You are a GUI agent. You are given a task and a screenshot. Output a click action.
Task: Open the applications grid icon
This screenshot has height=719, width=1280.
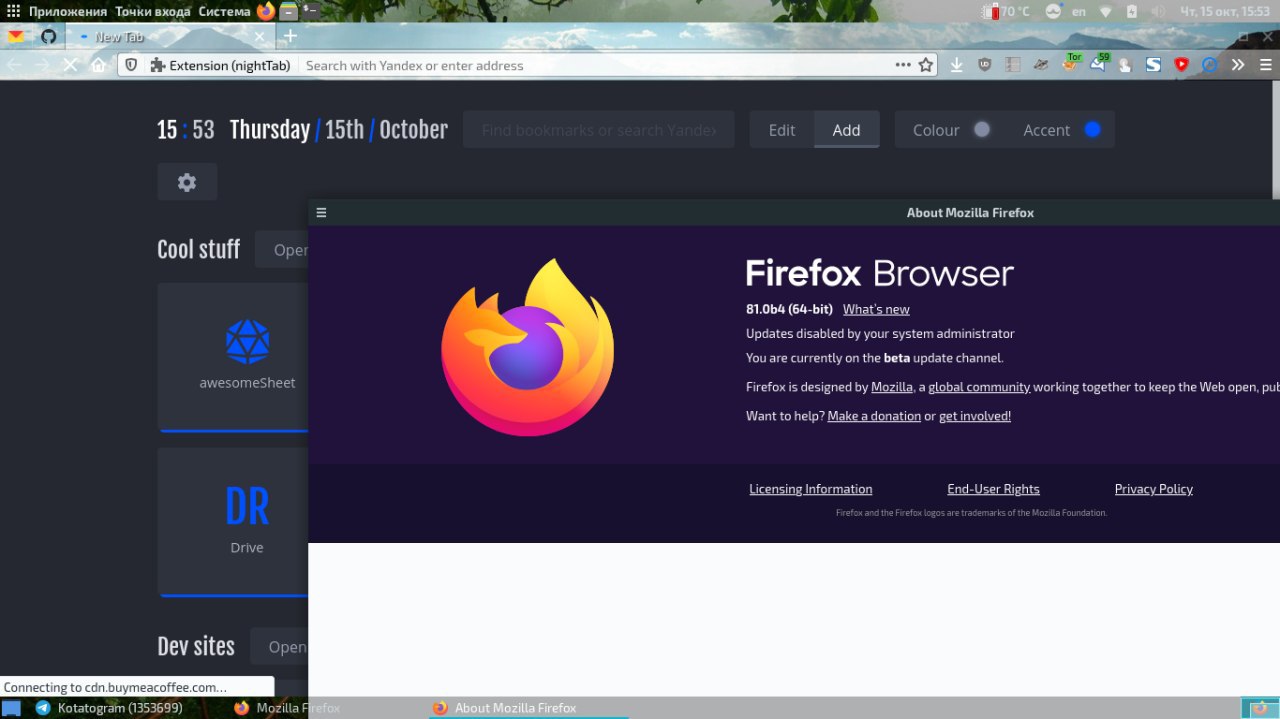tap(13, 11)
